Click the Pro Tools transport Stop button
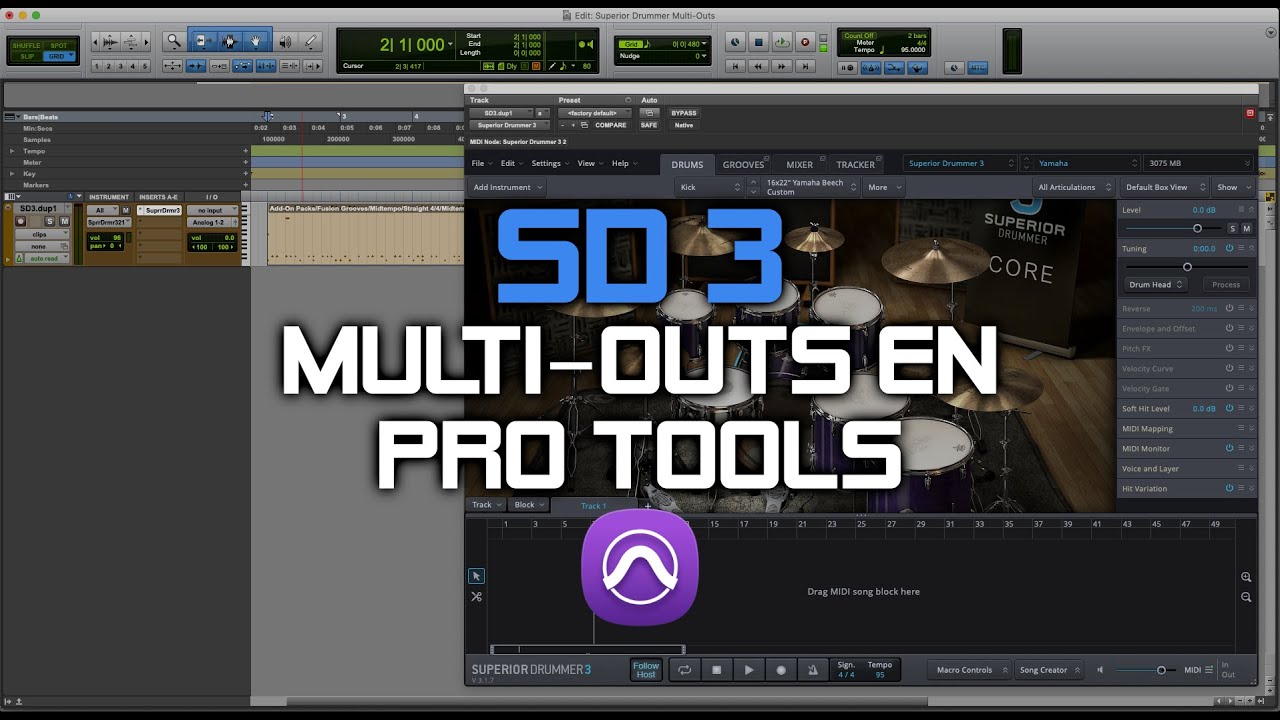Image resolution: width=1280 pixels, height=720 pixels. coord(758,42)
